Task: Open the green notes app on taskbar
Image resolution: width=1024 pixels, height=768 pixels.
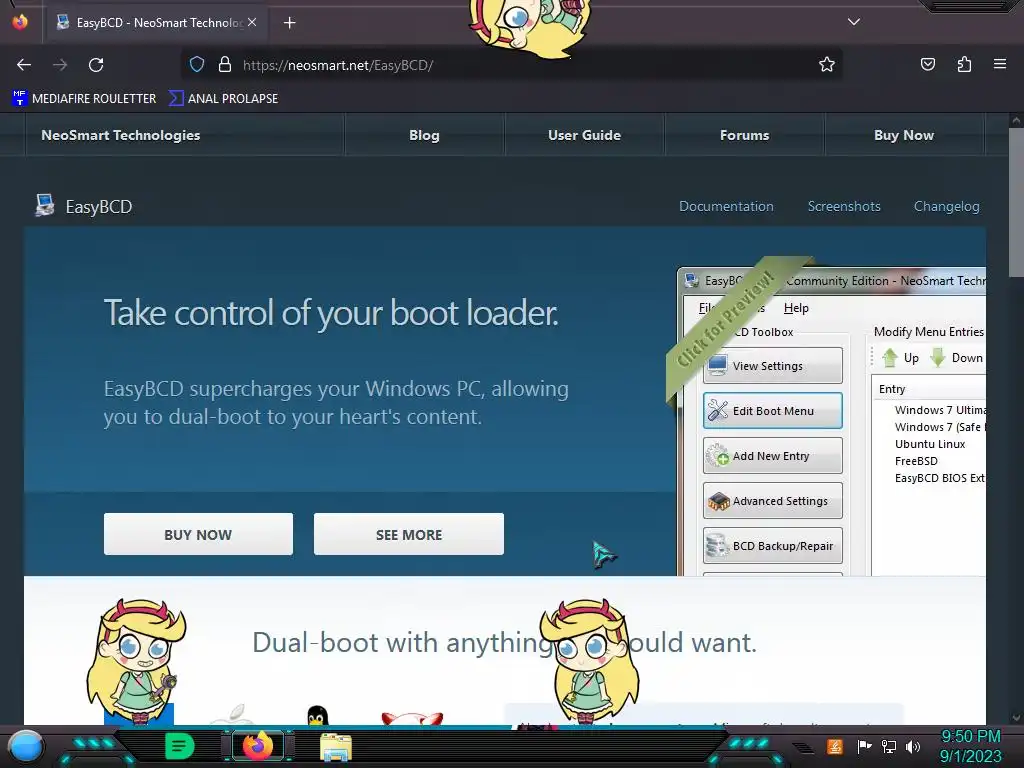Action: [180, 746]
